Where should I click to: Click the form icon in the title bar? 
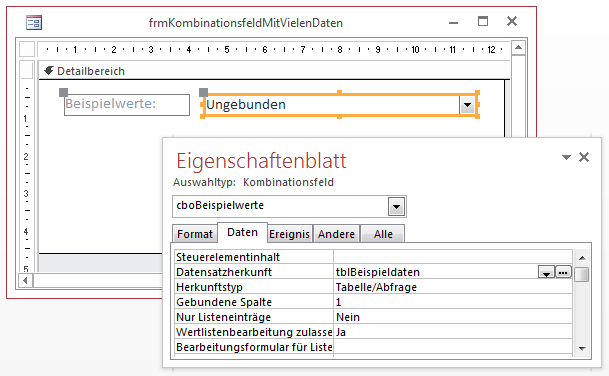click(x=34, y=23)
